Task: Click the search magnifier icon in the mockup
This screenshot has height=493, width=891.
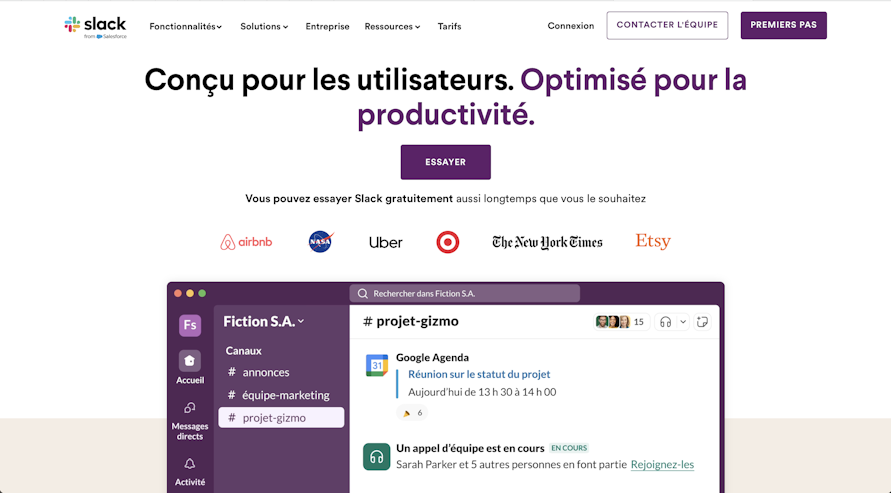Action: pyautogui.click(x=363, y=294)
